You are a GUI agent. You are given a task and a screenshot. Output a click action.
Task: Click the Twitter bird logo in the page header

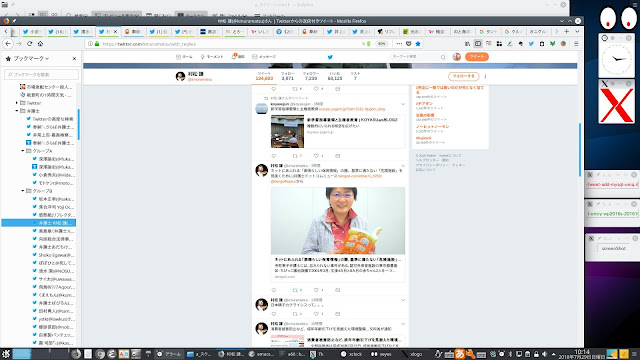(x=330, y=57)
